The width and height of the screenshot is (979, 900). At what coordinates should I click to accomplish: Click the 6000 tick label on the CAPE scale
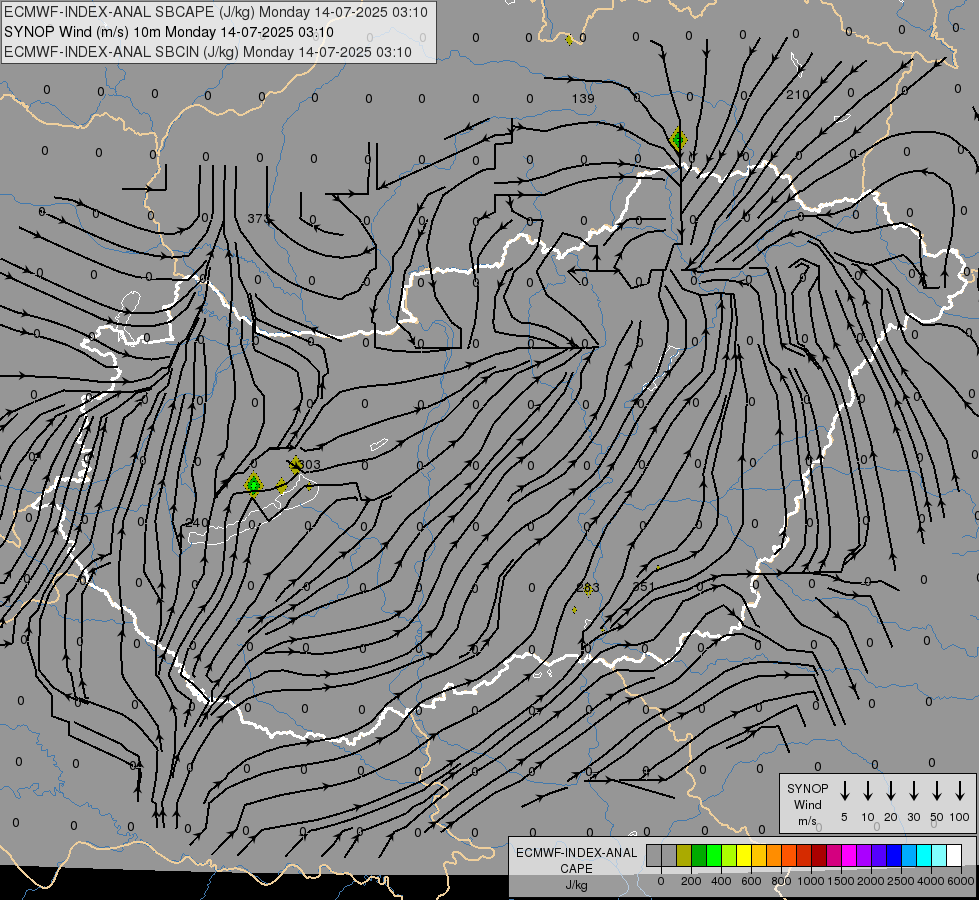961,881
